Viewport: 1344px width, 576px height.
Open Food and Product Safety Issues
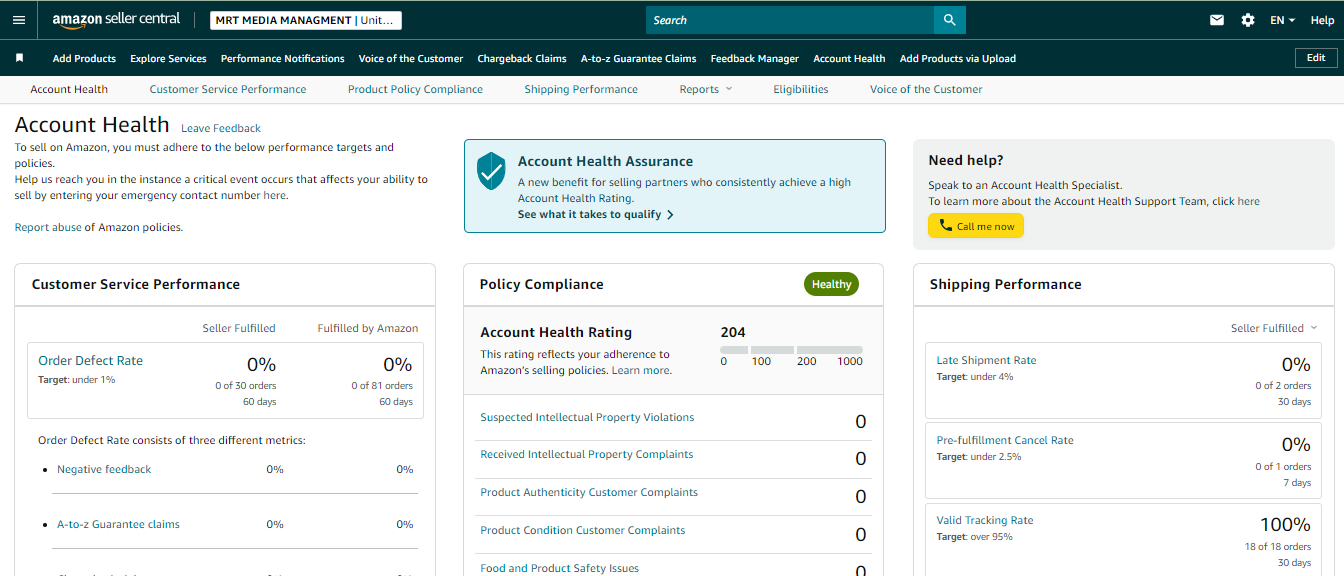(560, 568)
